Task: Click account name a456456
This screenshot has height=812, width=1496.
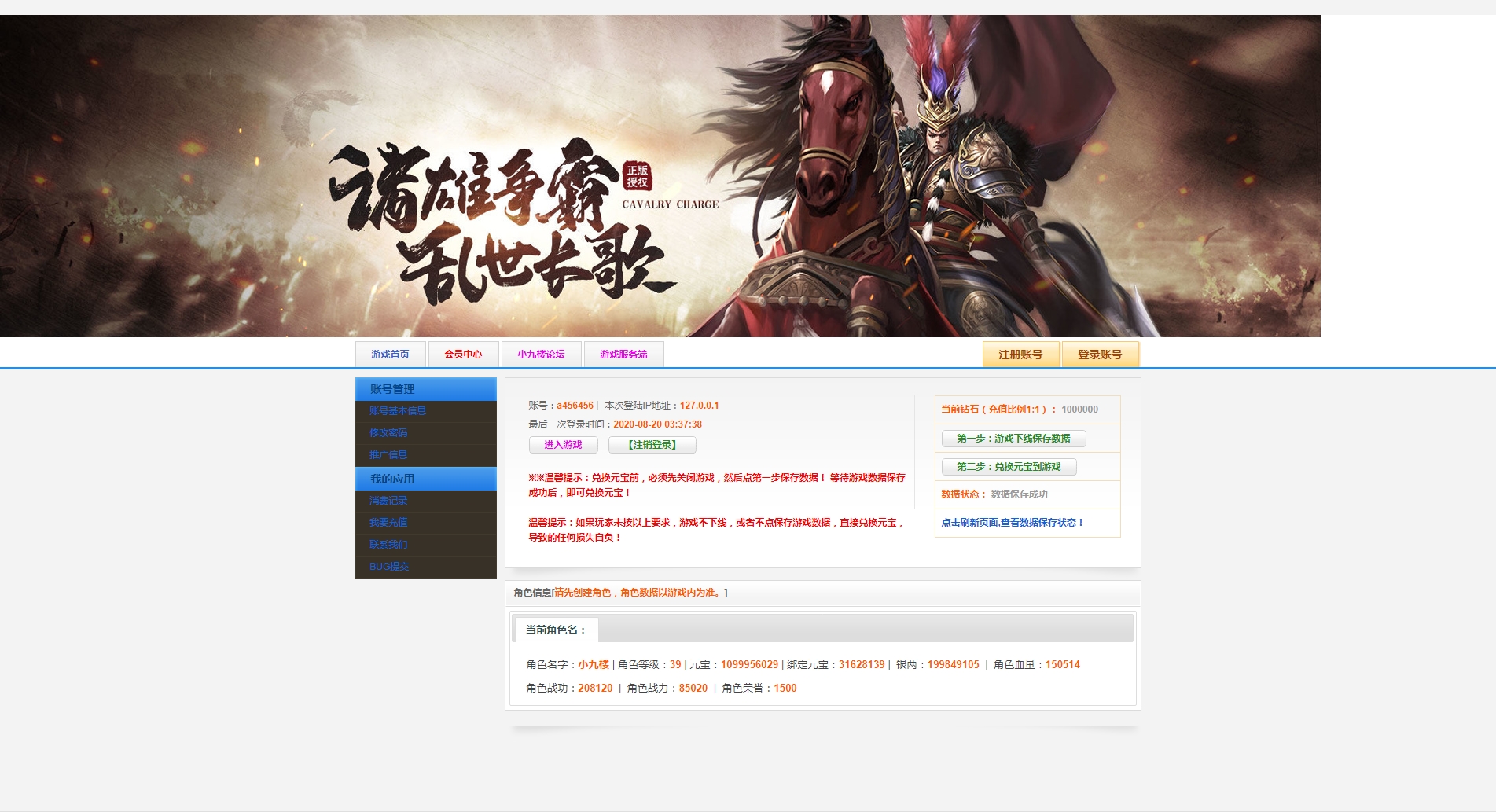Action: click(x=575, y=406)
